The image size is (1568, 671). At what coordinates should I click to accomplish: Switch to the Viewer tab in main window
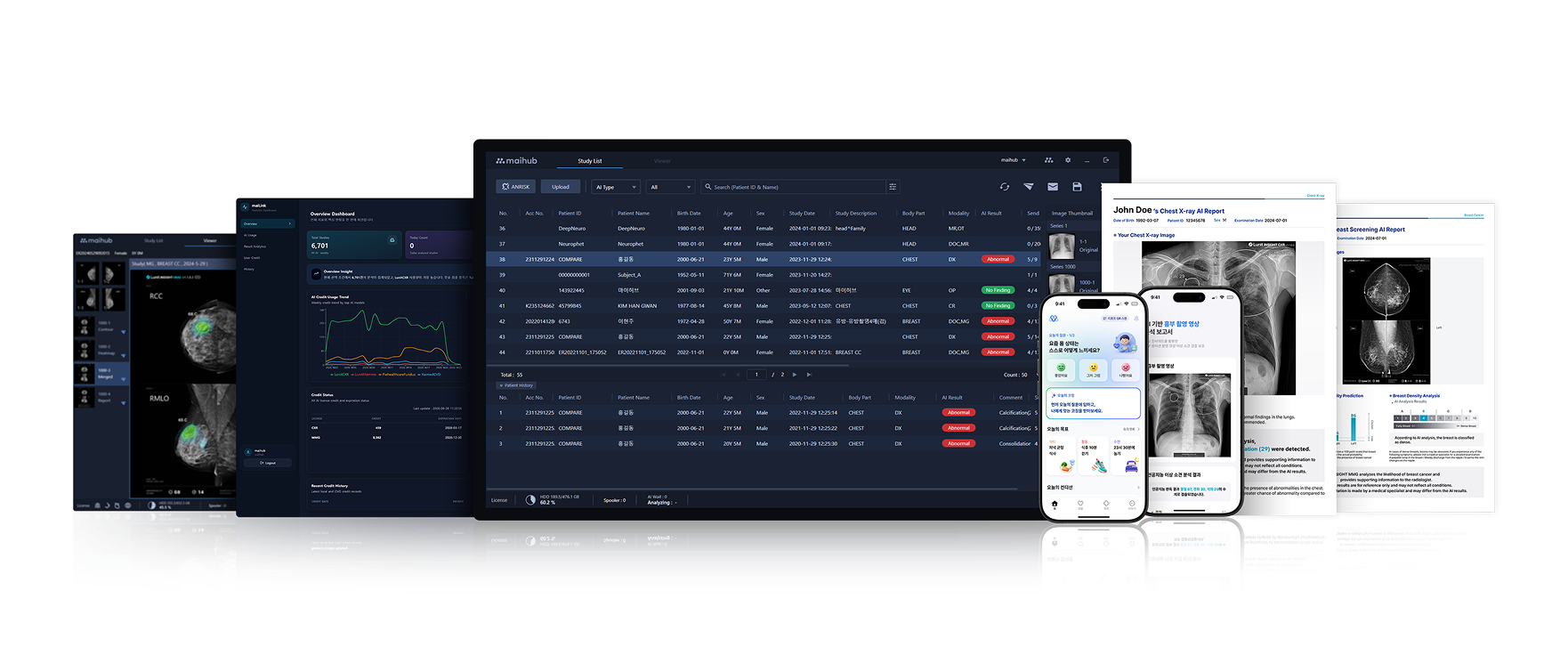[662, 161]
